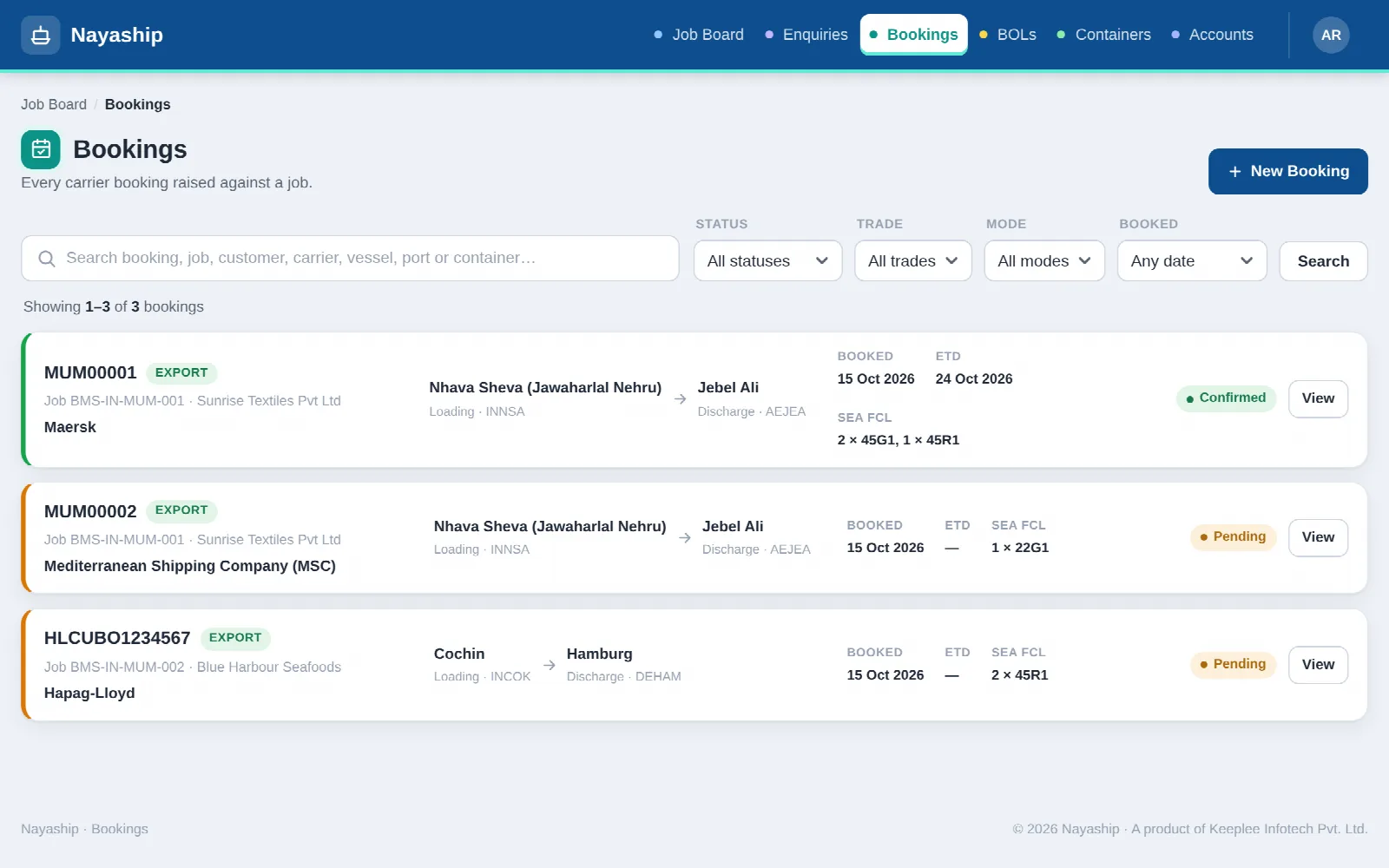Go to the Enquiries tab
1389x868 pixels.
click(806, 35)
